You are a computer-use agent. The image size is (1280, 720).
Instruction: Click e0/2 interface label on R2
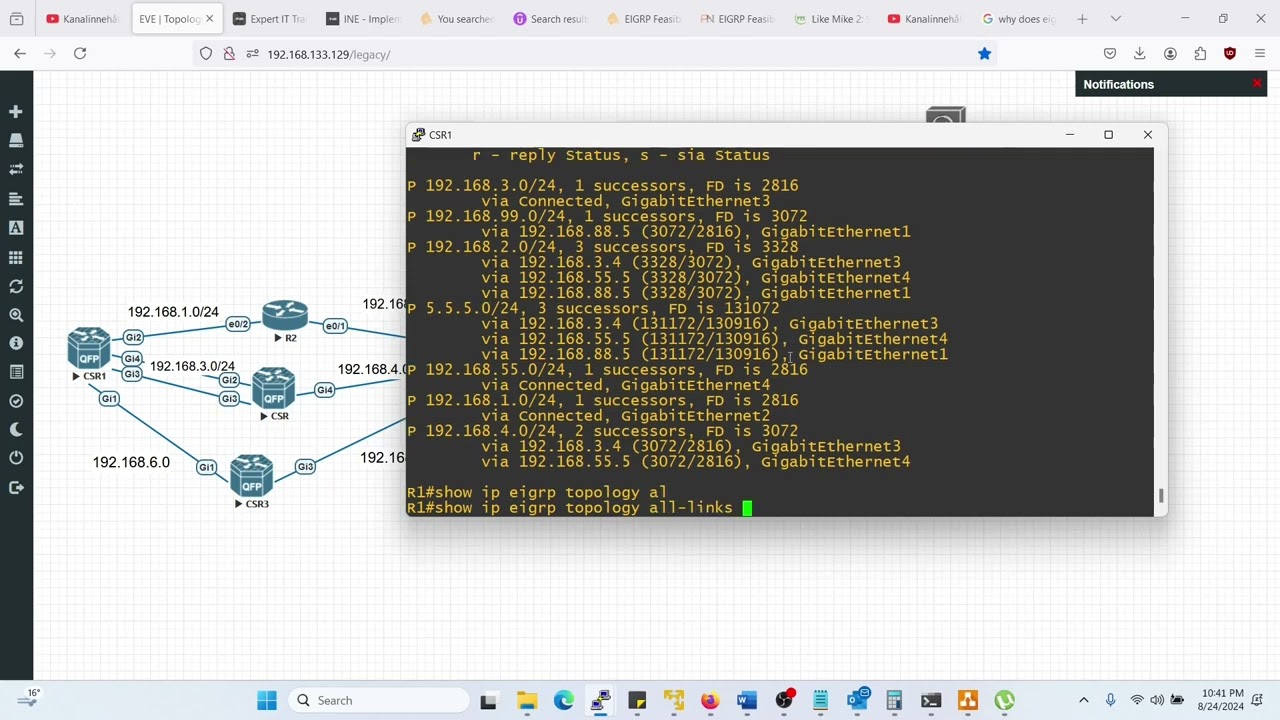pos(238,324)
